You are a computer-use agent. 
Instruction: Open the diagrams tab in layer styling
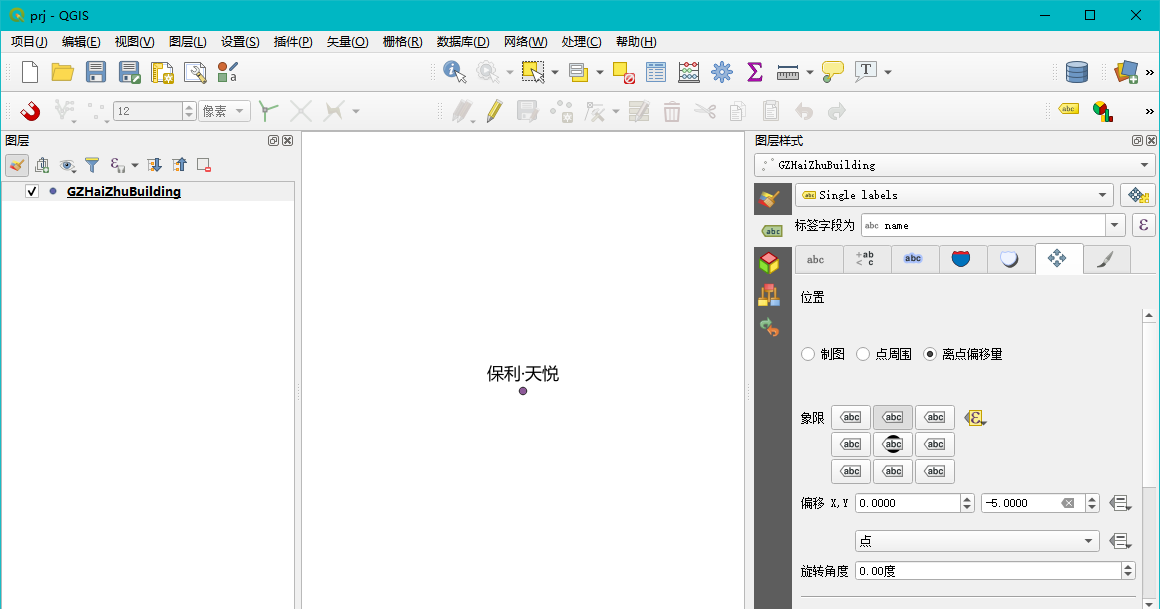coord(769,295)
